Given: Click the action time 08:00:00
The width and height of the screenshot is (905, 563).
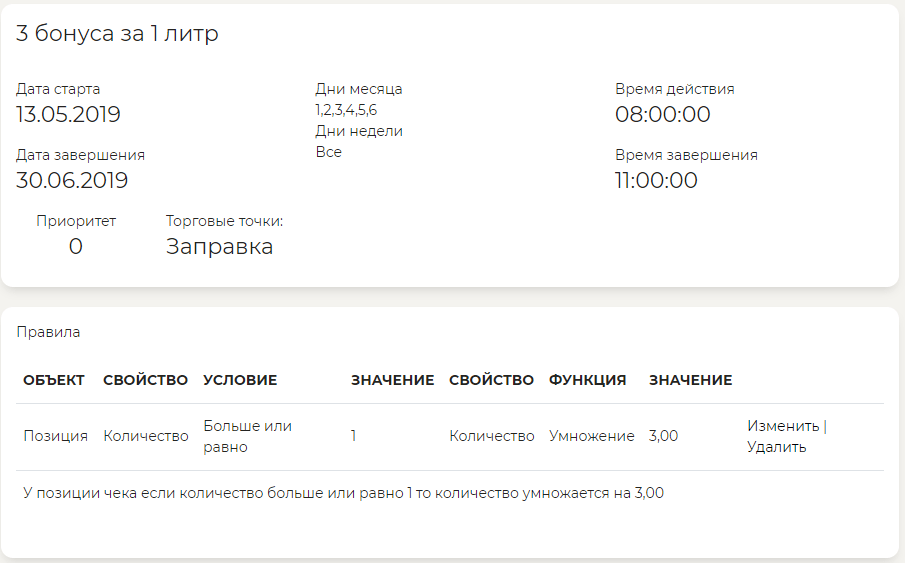Looking at the screenshot, I should coord(662,114).
